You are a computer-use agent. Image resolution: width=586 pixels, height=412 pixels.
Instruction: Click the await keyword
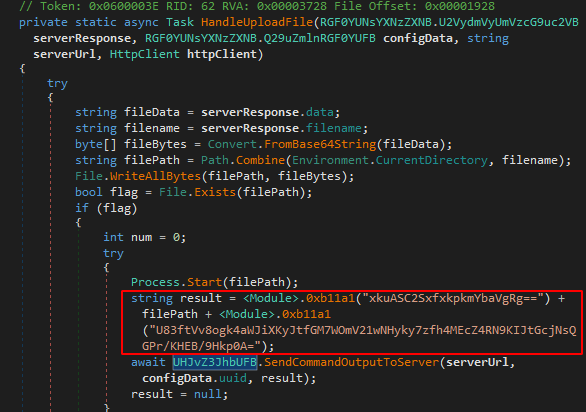tap(148, 362)
